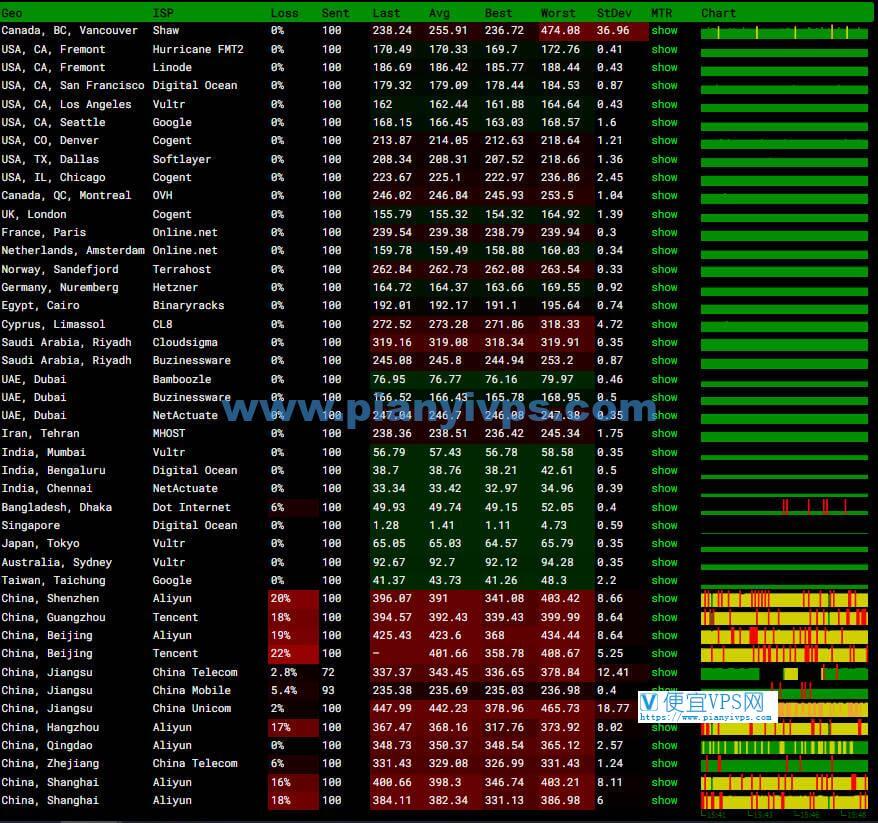Click 'Egypt, Cairo' in Geo column
The image size is (878, 823).
point(40,305)
